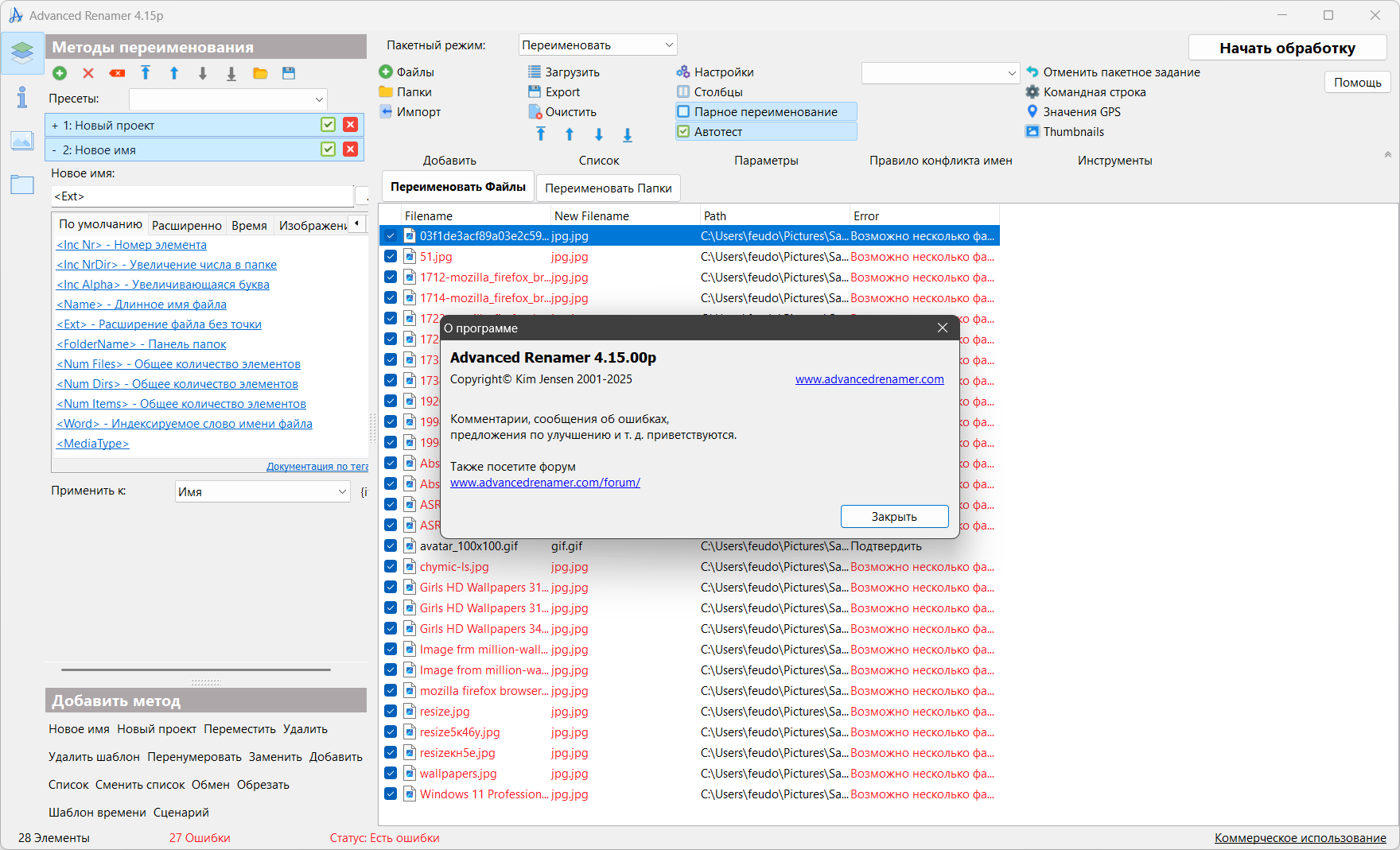Open the 'Применить к' dropdown
This screenshot has width=1400, height=850.
[x=262, y=491]
